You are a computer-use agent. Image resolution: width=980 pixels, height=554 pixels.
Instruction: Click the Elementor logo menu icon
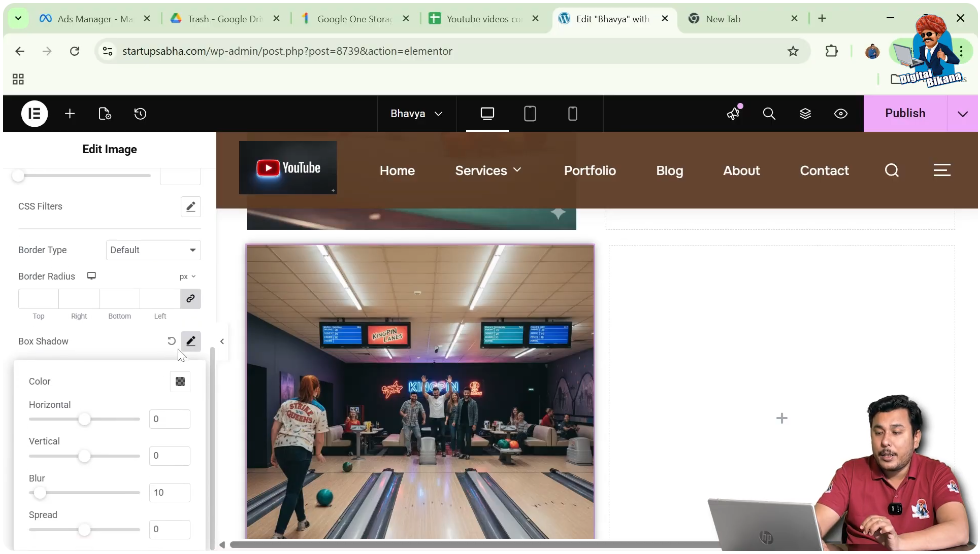(x=35, y=114)
